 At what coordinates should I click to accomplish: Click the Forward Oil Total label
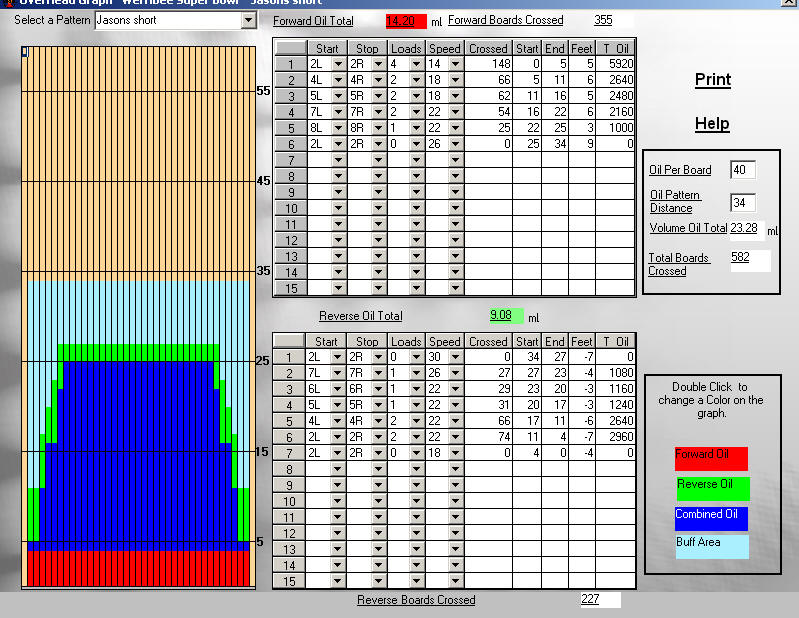[x=313, y=21]
